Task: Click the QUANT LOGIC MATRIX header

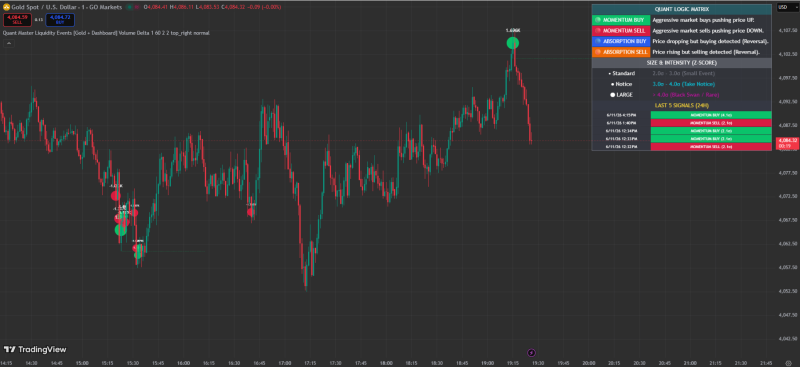Action: tap(682, 9)
